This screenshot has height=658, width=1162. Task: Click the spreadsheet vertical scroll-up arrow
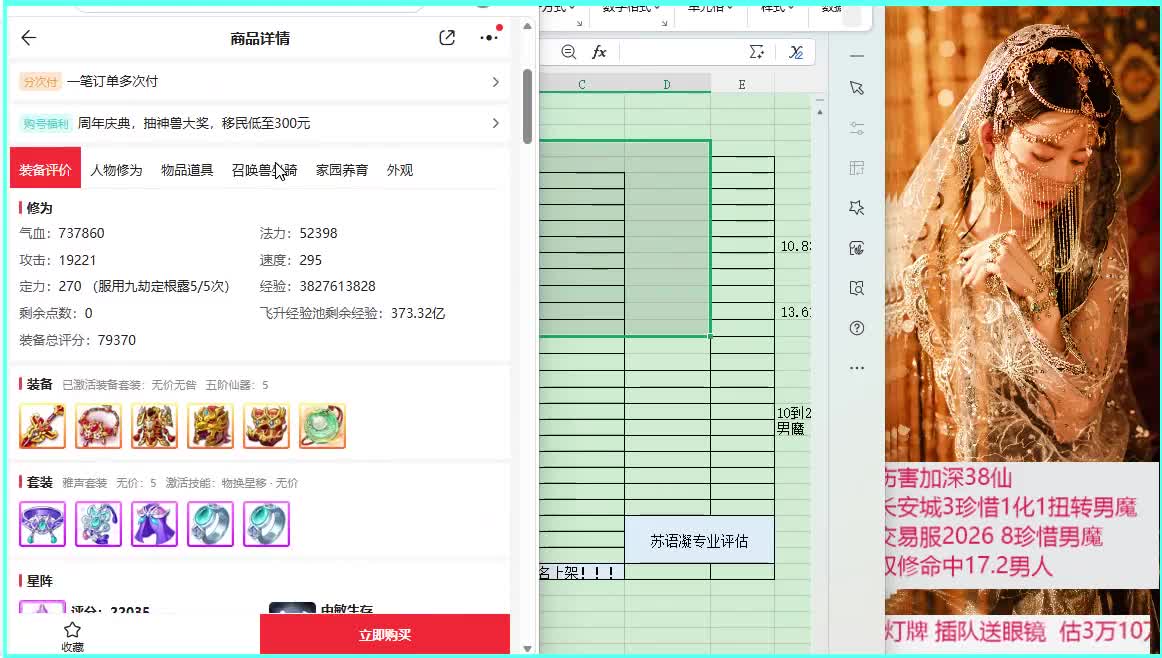click(820, 112)
